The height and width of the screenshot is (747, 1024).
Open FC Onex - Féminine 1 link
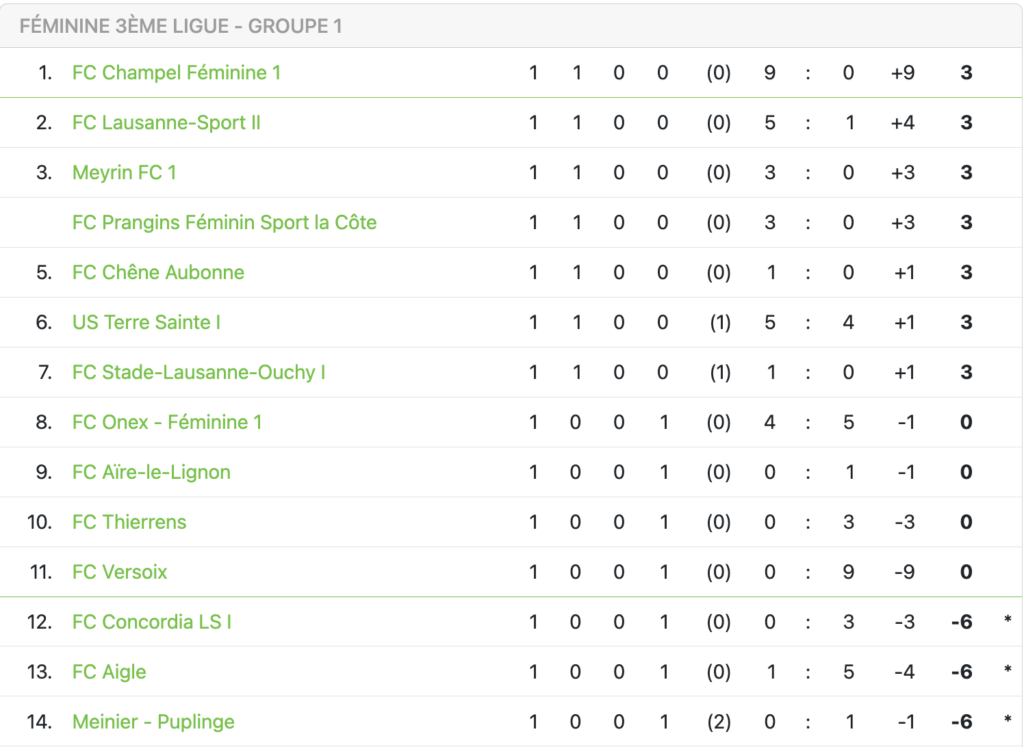tap(167, 422)
